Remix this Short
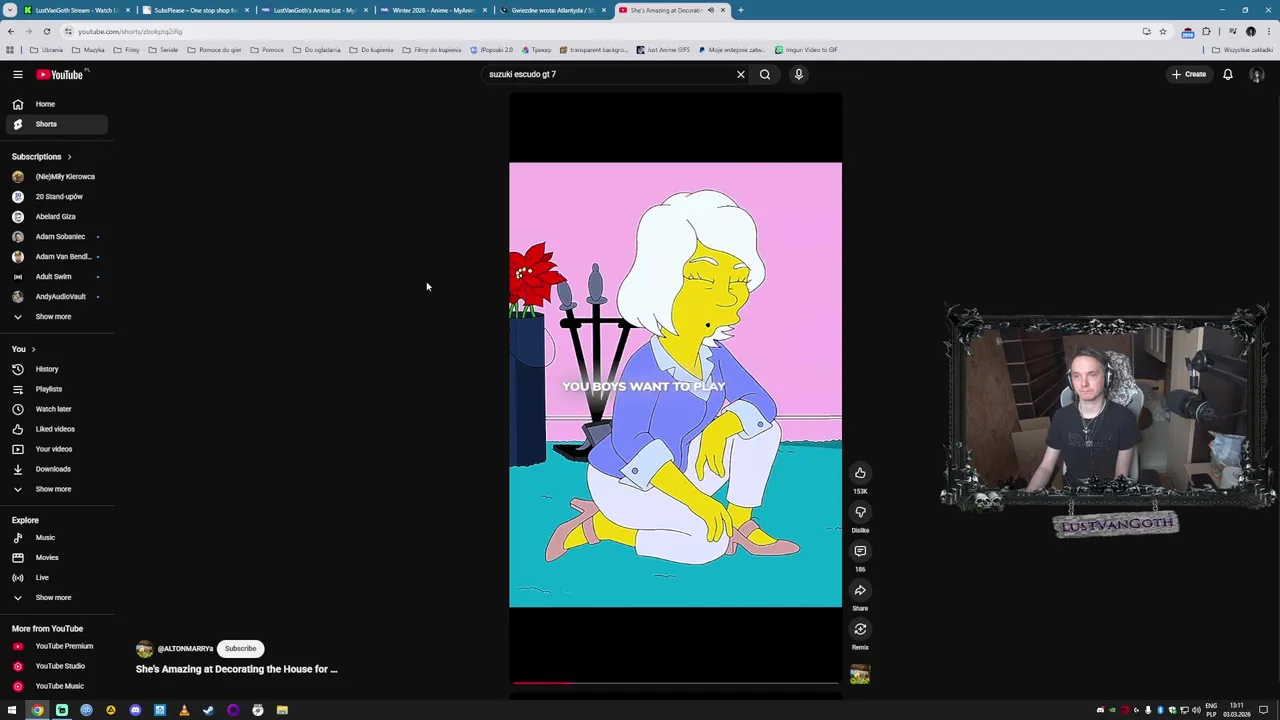Screen dimensions: 1280x720 pos(860,629)
